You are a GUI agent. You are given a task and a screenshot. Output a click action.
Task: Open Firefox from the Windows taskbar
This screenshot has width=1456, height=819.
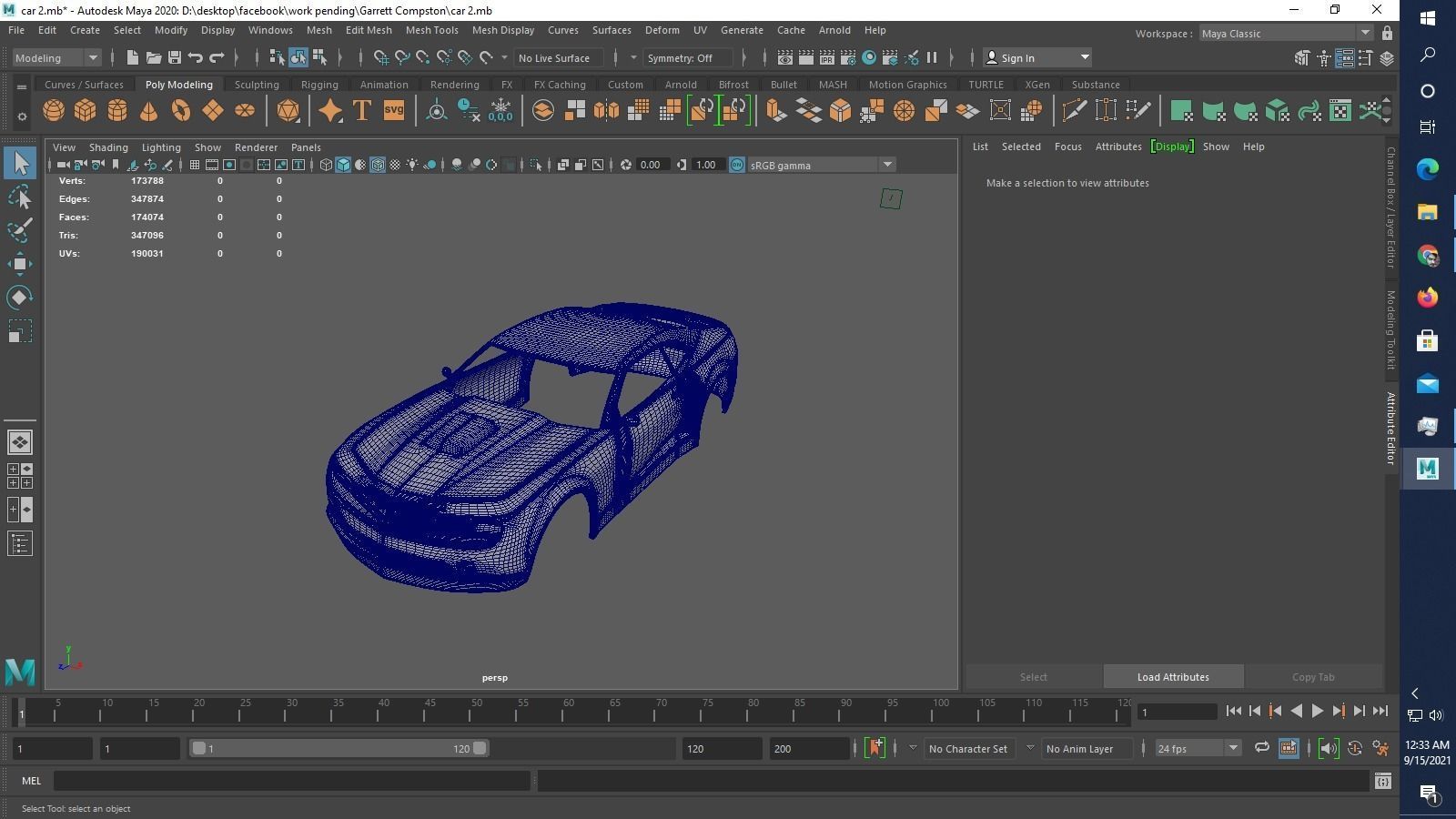[x=1427, y=298]
